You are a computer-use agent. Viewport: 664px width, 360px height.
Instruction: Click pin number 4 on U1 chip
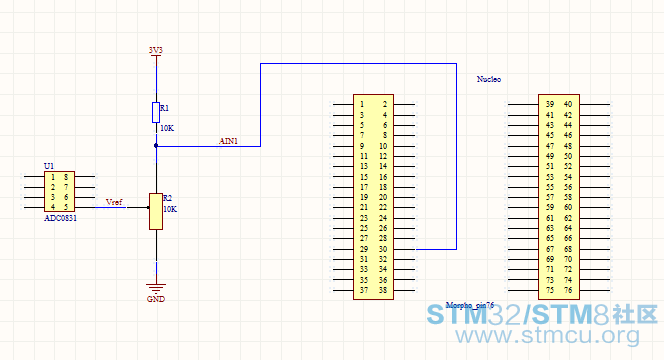(x=53, y=207)
